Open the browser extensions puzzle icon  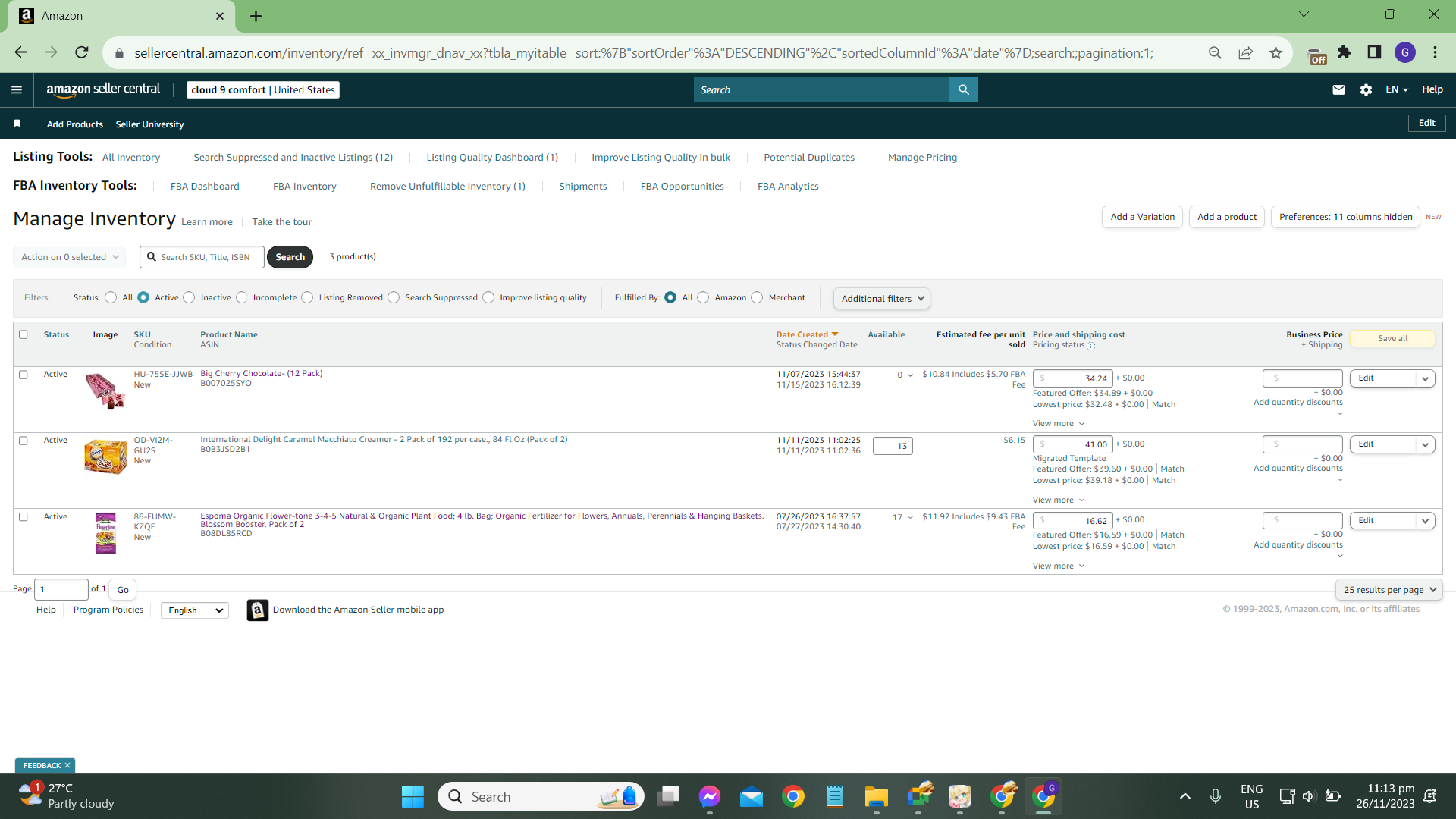tap(1344, 52)
